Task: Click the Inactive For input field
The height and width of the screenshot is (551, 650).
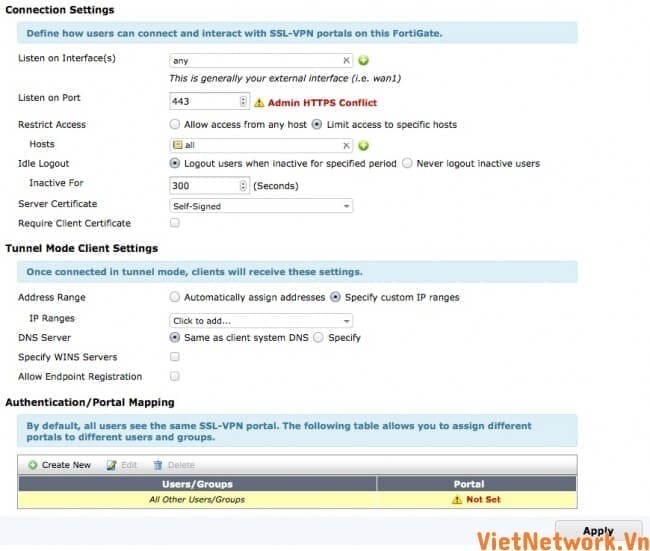Action: 209,186
